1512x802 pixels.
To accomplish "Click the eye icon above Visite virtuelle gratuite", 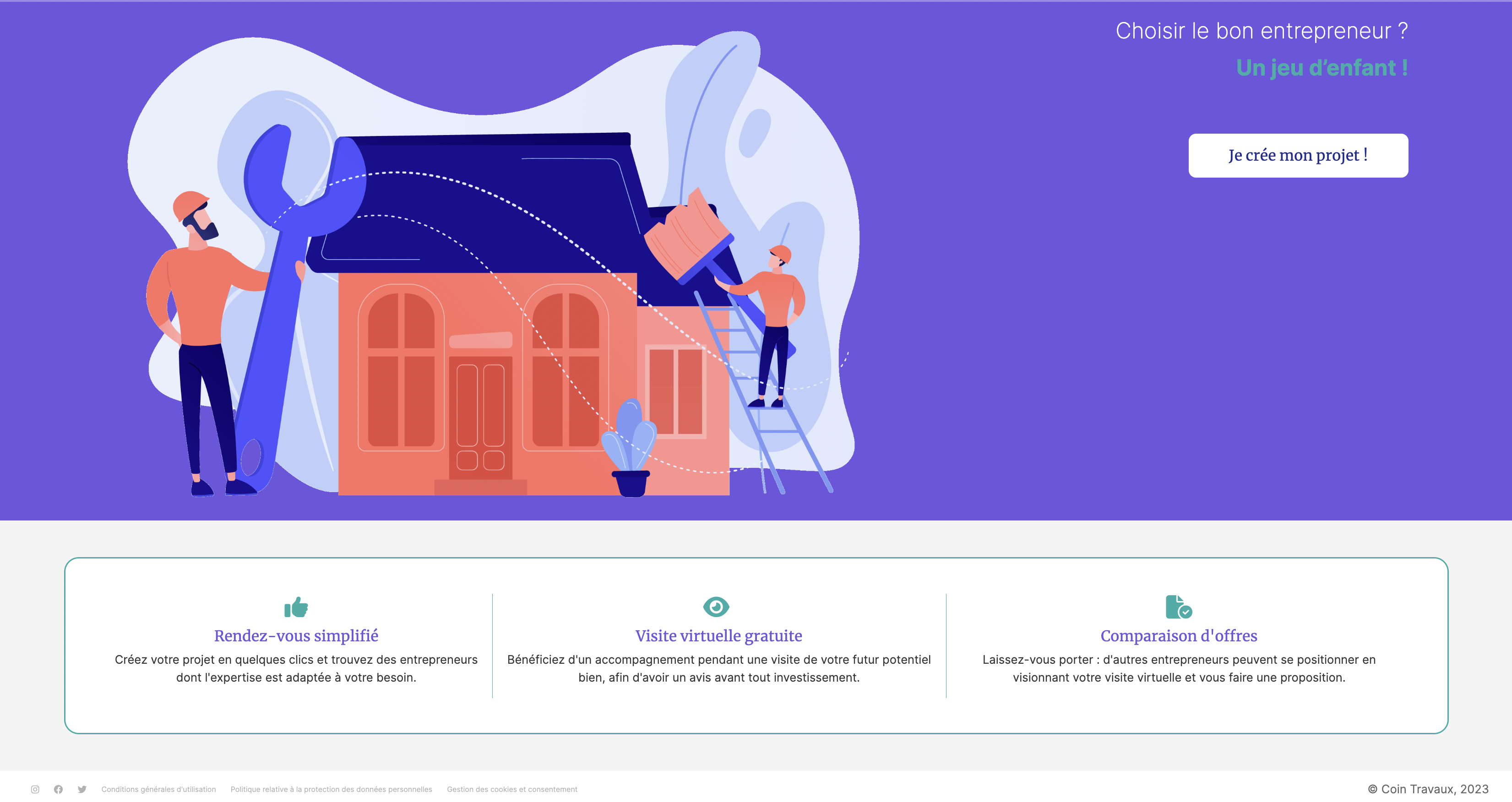I will pos(716,606).
